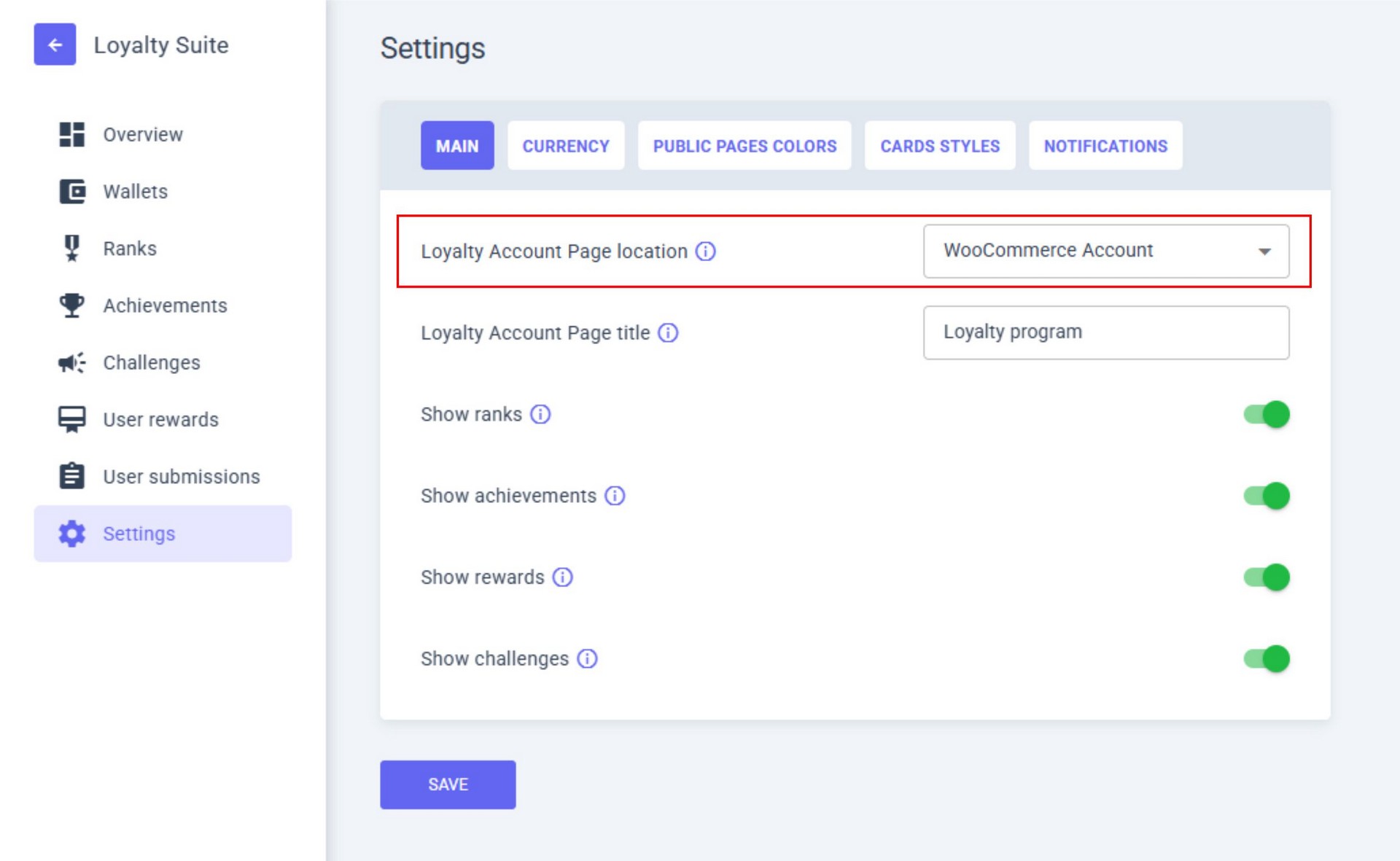This screenshot has height=861, width=1400.
Task: Turn off Show achievements switch
Action: [x=1267, y=496]
